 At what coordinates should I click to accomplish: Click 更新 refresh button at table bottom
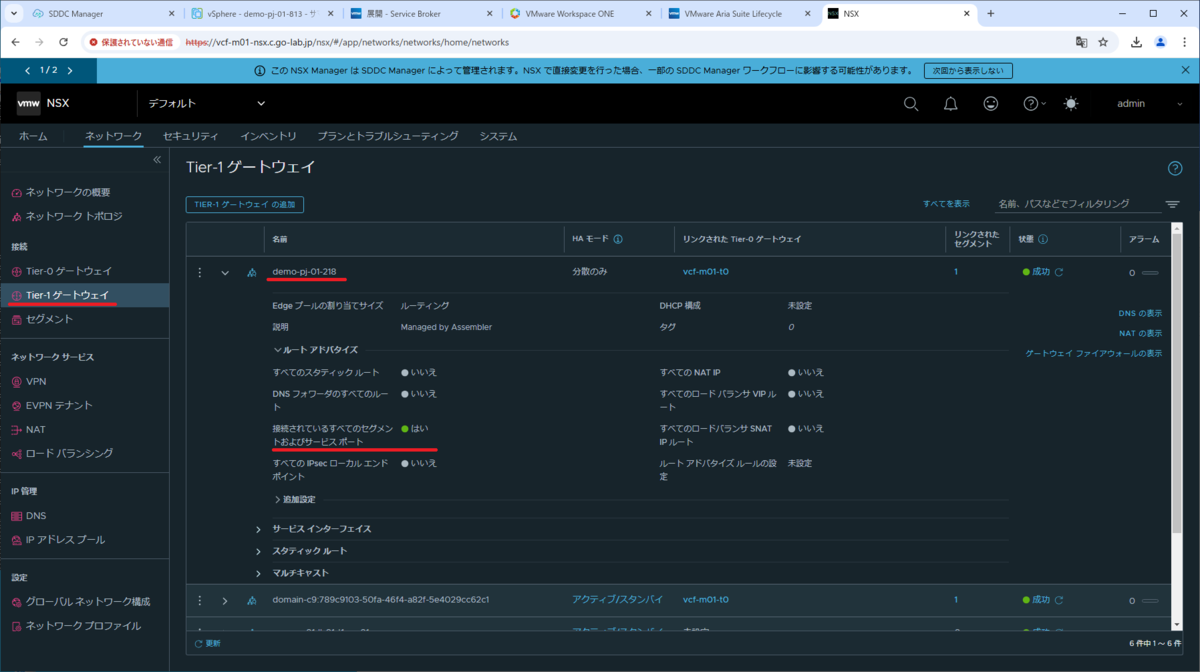pos(207,643)
